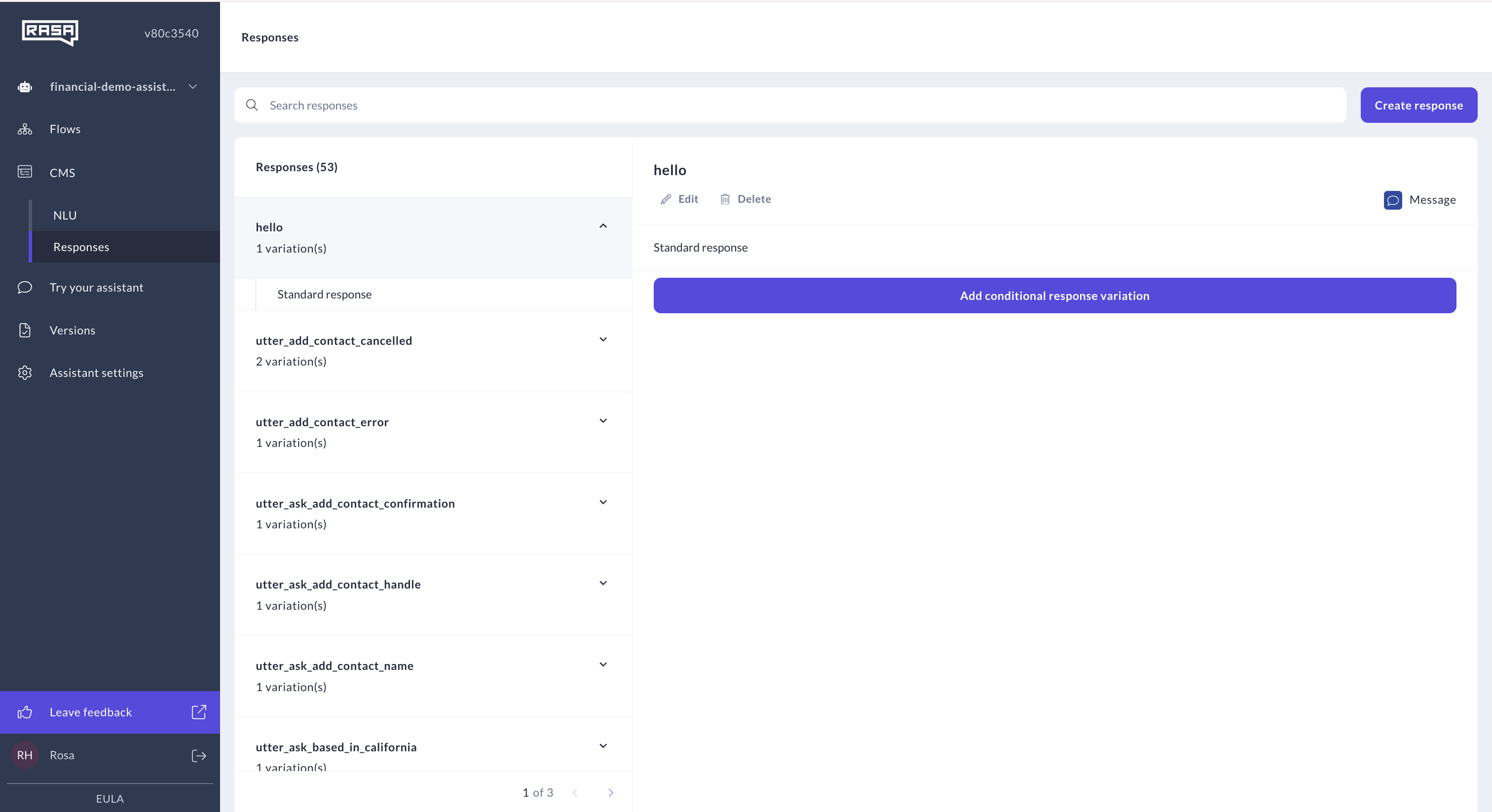The width and height of the screenshot is (1492, 812).
Task: Expand utter_ask_add_contact_name
Action: pyautogui.click(x=603, y=664)
